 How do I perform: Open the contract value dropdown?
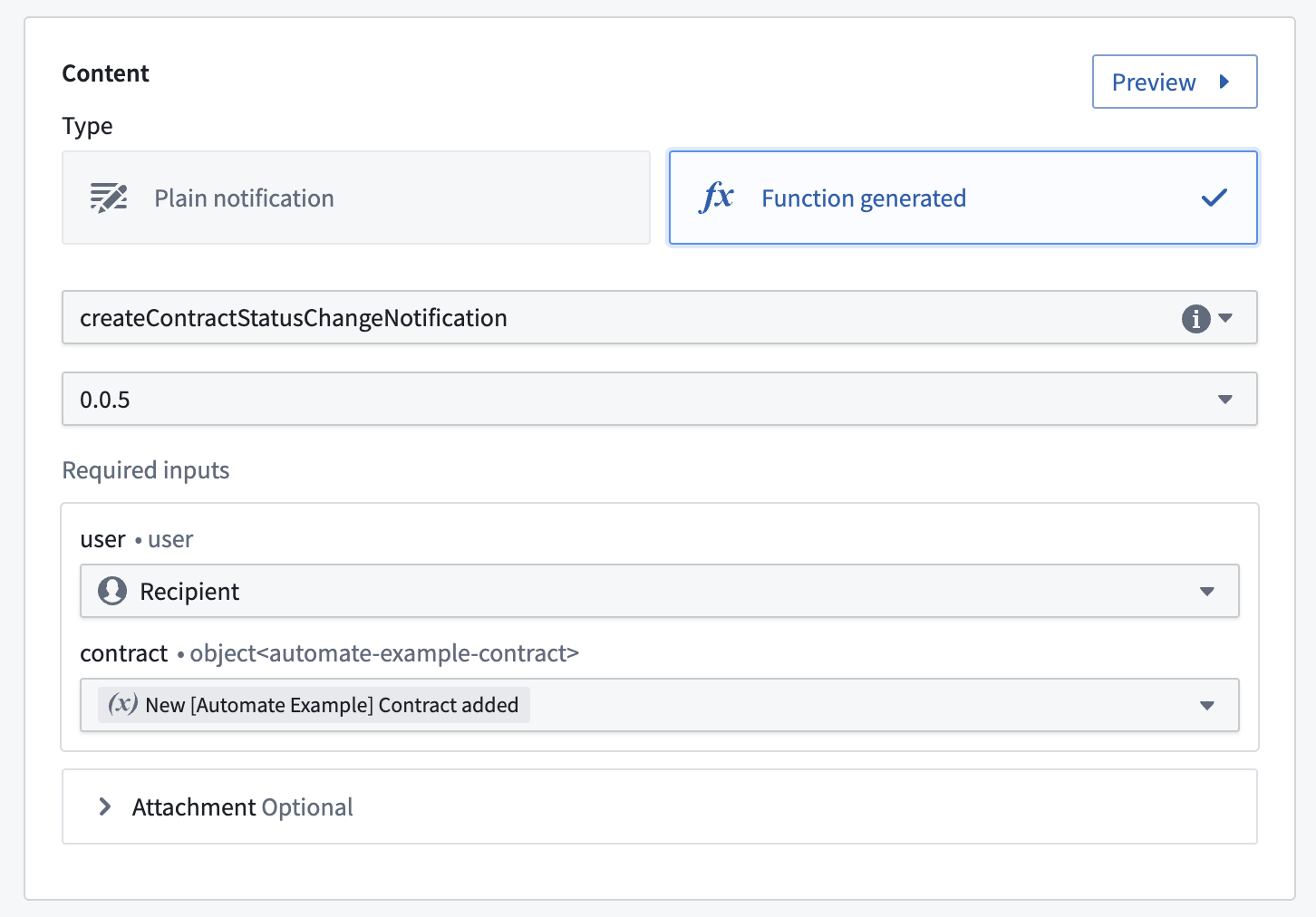tap(1207, 705)
